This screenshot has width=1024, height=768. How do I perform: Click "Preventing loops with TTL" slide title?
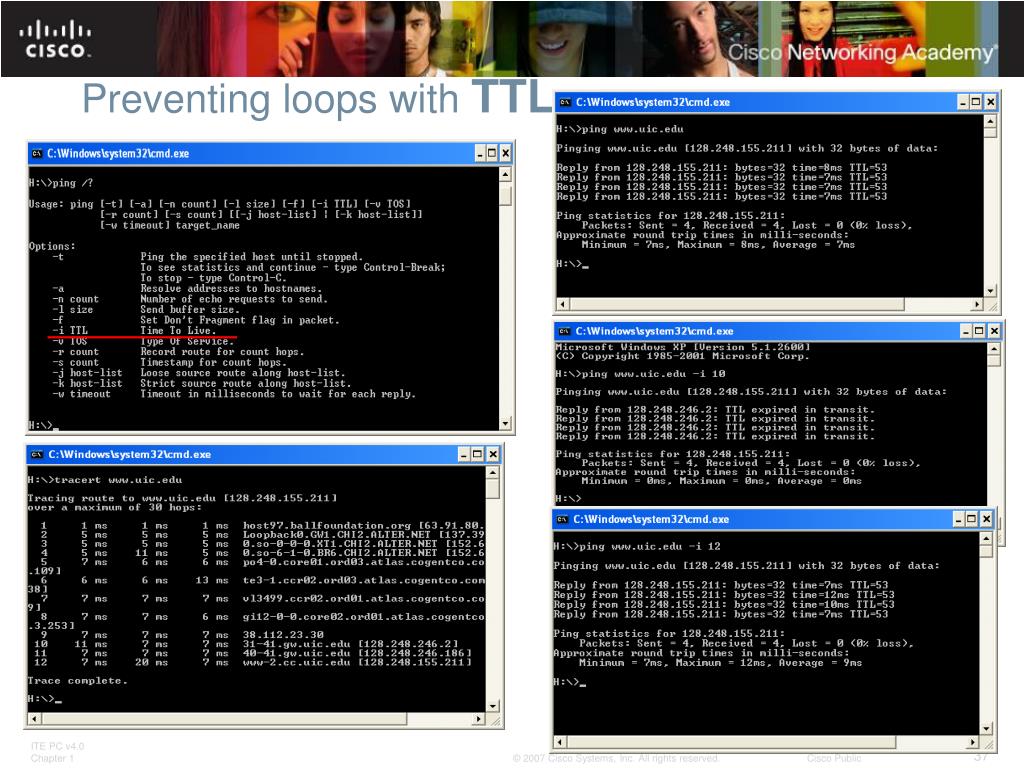[318, 99]
